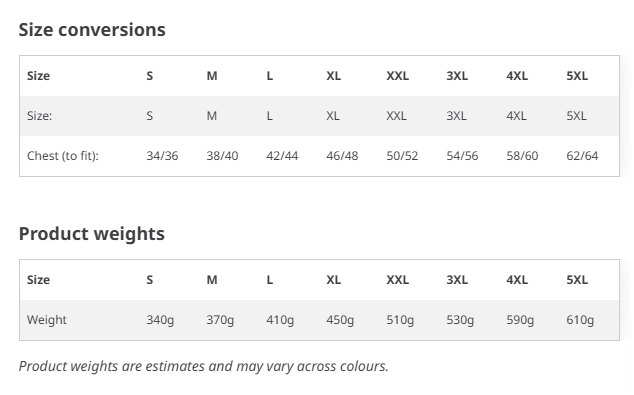Click the Product weights heading
The height and width of the screenshot is (395, 634).
click(92, 234)
